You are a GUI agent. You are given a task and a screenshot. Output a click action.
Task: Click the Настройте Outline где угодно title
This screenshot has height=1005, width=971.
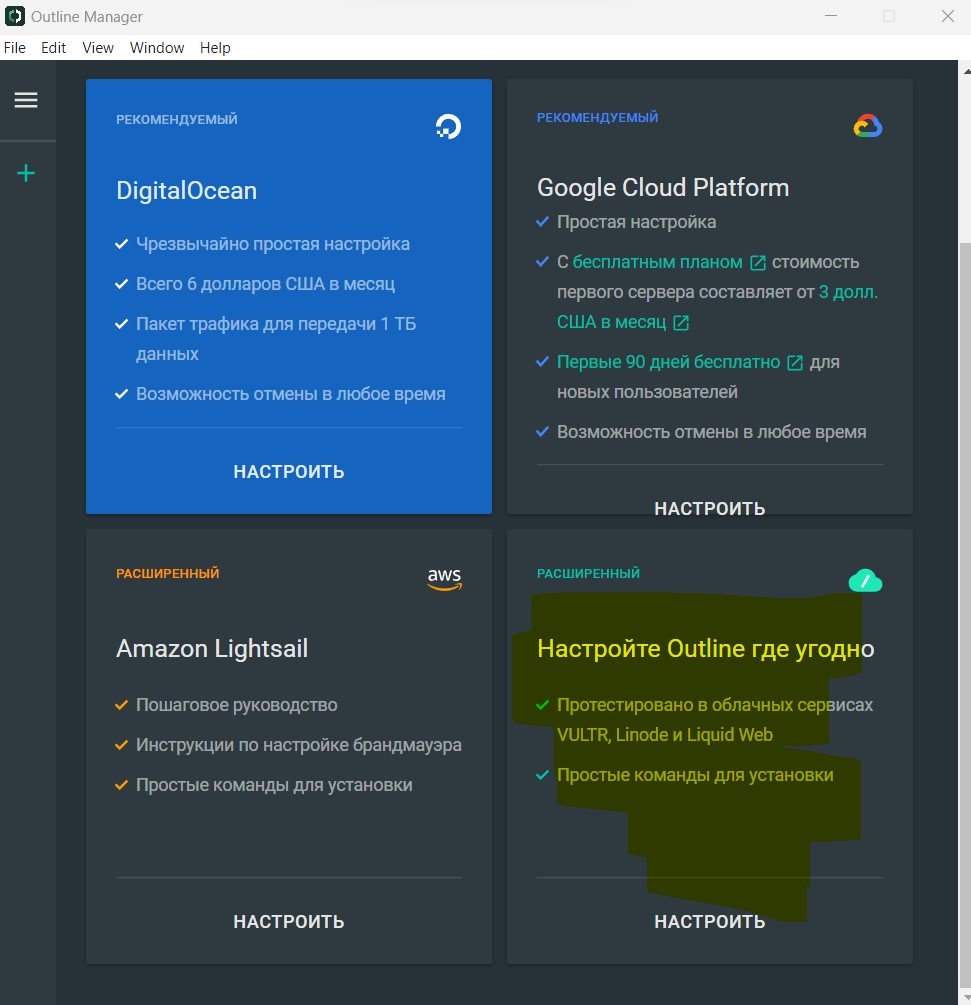click(x=706, y=649)
